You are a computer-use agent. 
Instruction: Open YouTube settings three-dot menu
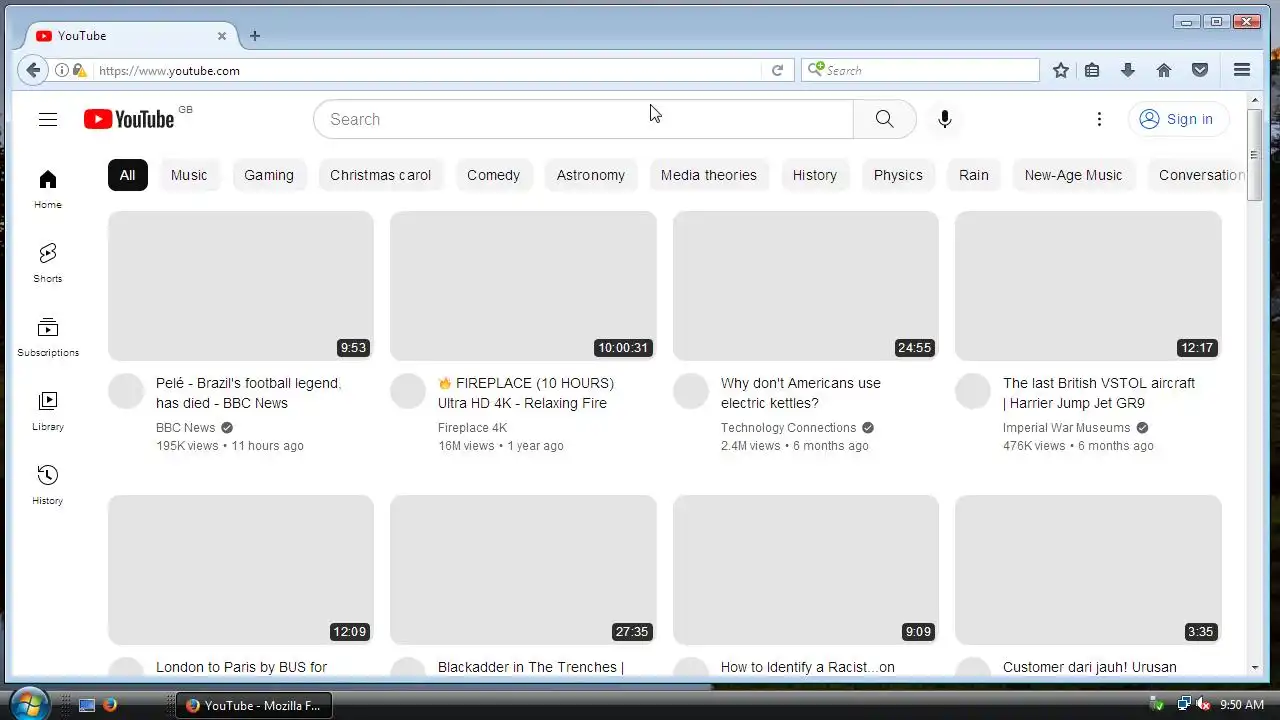(x=1099, y=119)
